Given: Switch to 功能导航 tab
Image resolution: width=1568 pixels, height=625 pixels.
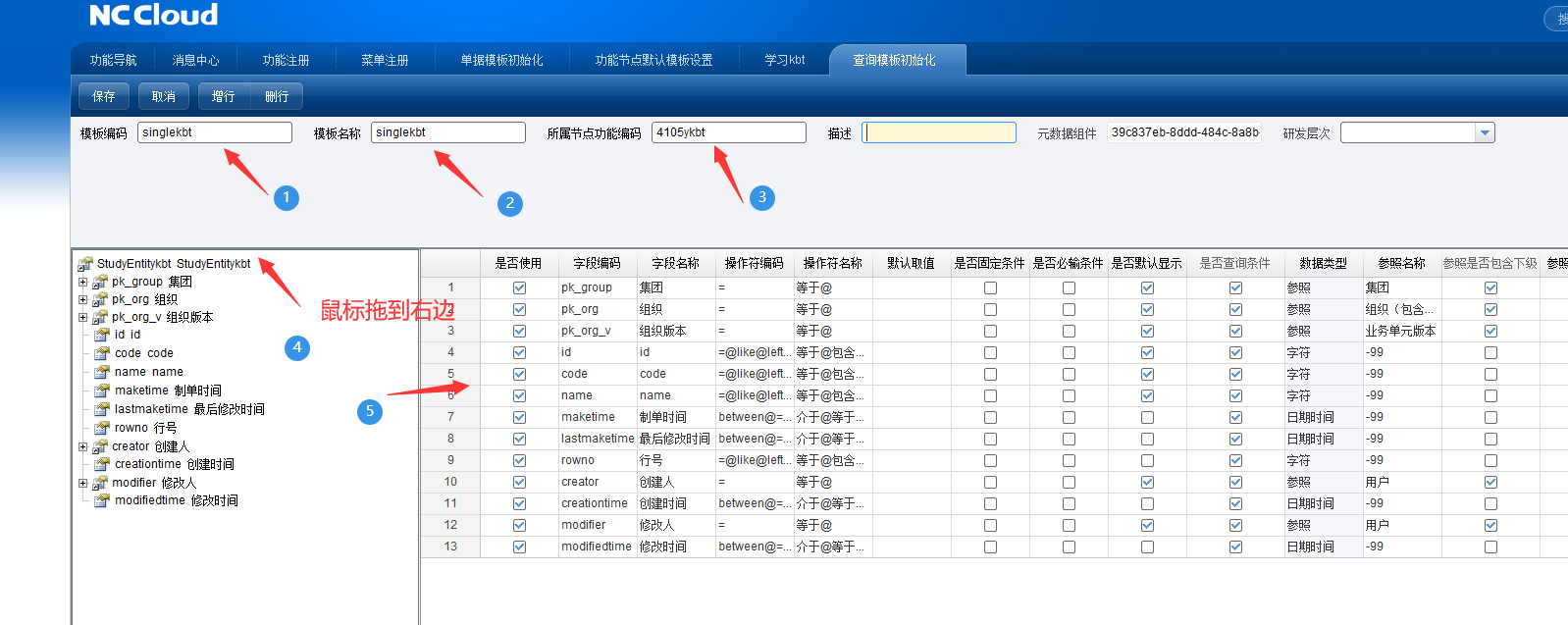Looking at the screenshot, I should click(x=114, y=60).
